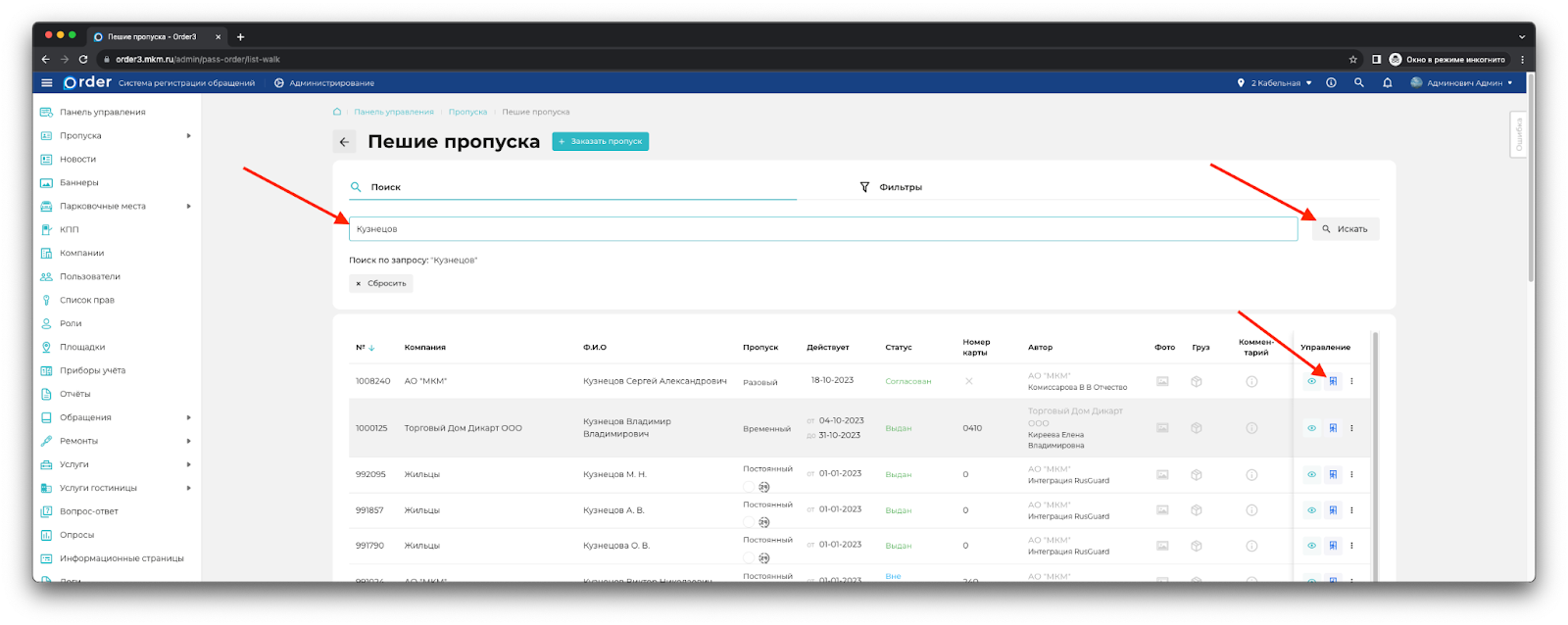1568x625 pixels.
Task: Click the back arrow beside Пешие пропуска
Action: [x=344, y=142]
